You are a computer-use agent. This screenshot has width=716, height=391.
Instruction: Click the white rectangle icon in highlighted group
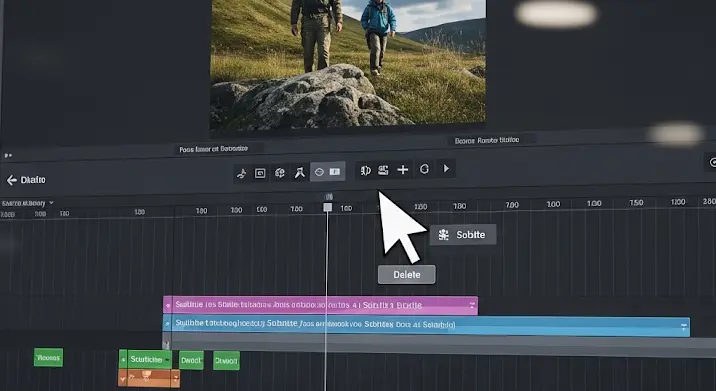point(335,171)
